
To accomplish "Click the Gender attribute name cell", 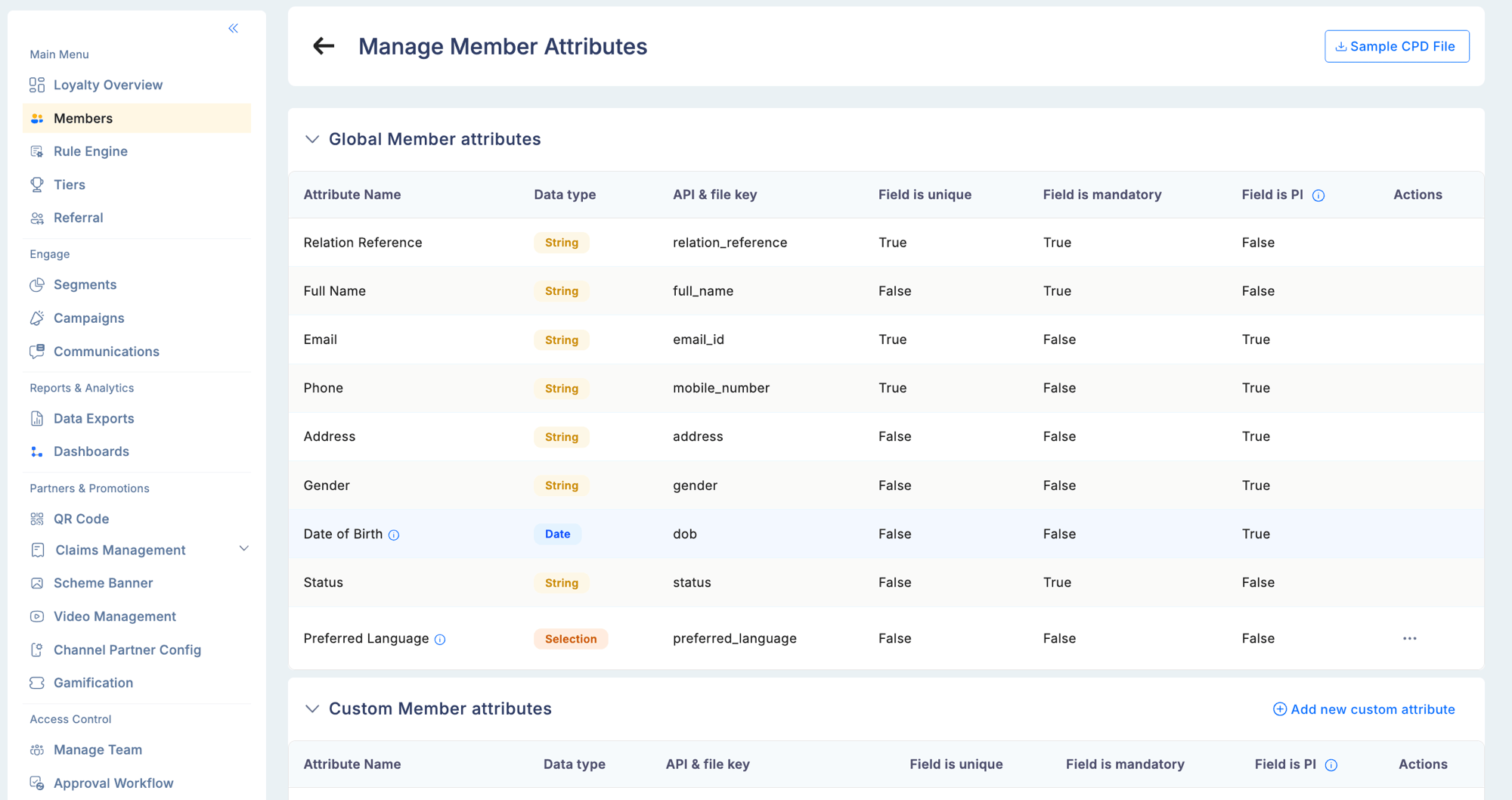I will pyautogui.click(x=327, y=485).
